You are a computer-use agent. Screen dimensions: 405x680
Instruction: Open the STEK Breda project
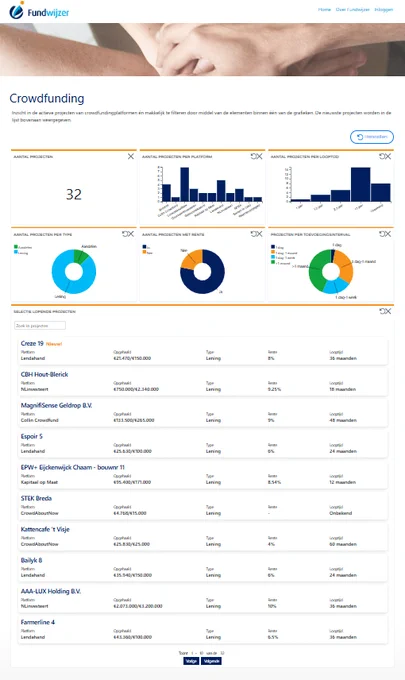click(x=36, y=498)
